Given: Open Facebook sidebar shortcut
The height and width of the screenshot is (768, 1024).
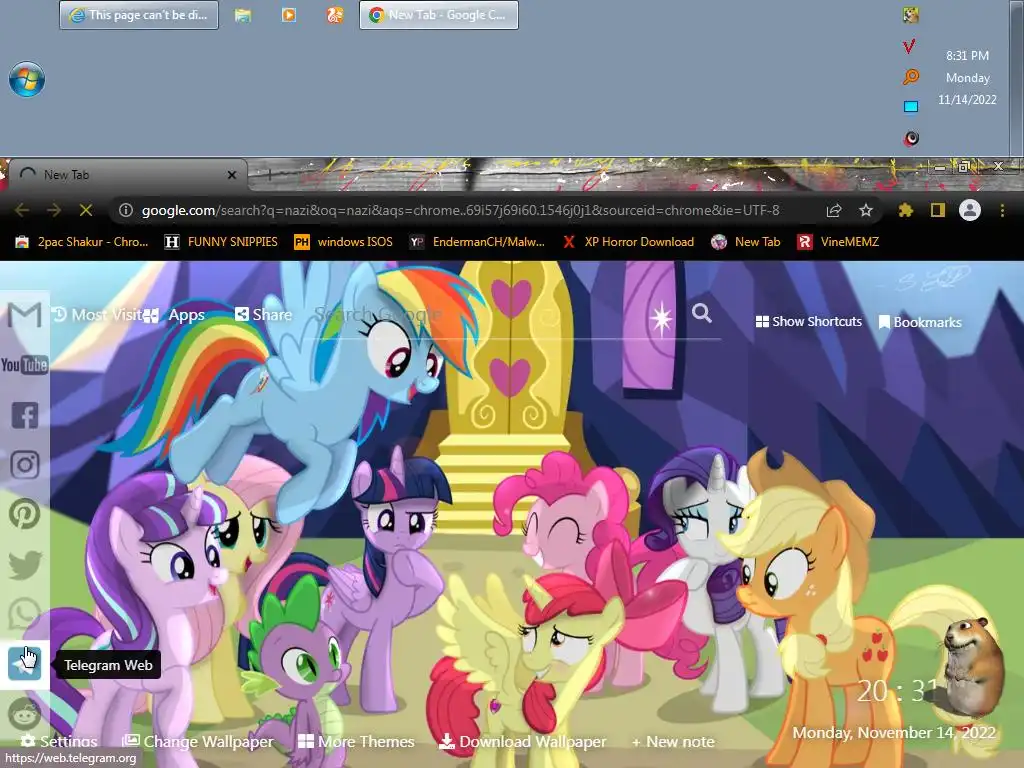Looking at the screenshot, I should (25, 415).
